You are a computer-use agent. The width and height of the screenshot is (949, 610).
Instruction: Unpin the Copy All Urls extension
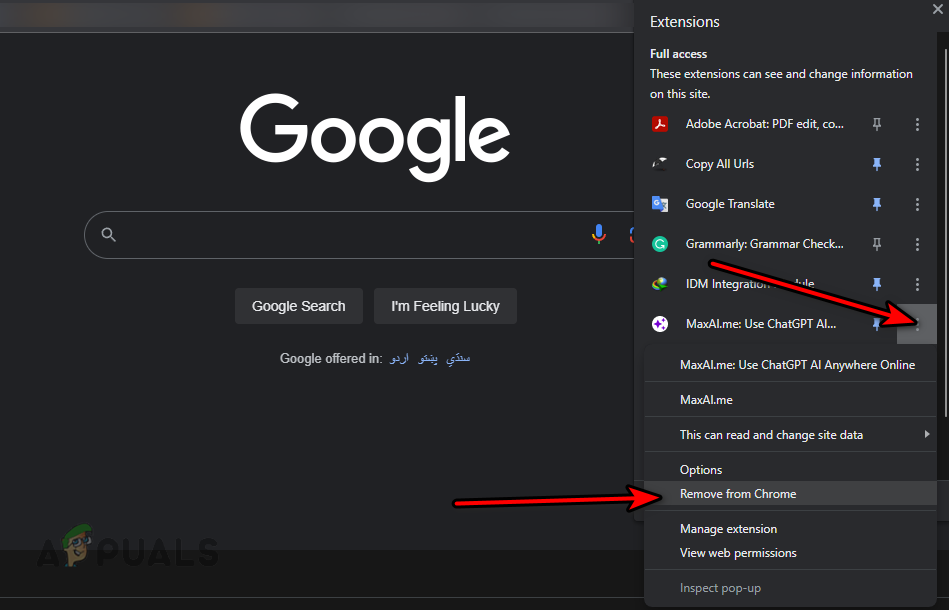coord(876,164)
